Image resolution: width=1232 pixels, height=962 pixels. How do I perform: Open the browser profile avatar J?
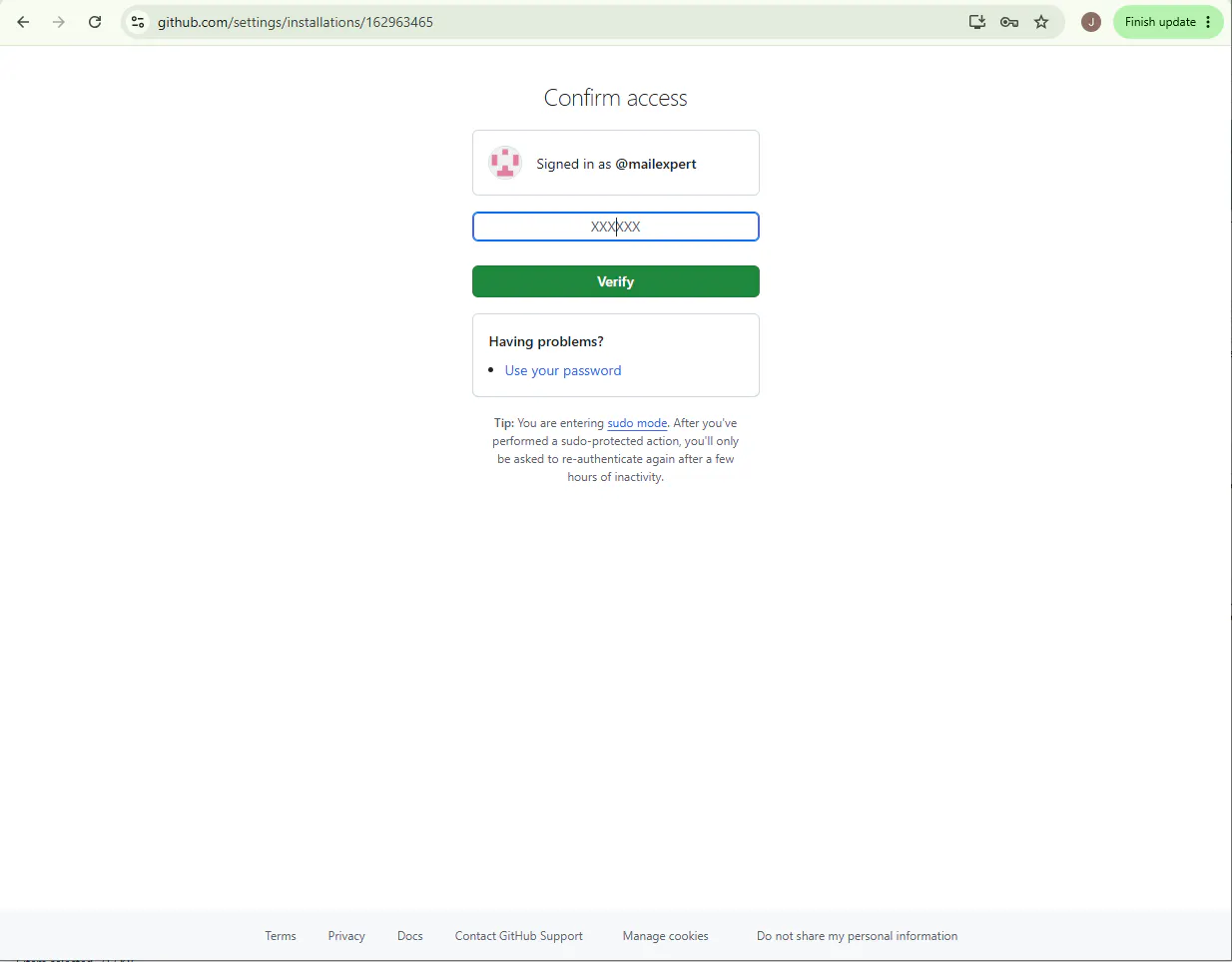(1091, 22)
